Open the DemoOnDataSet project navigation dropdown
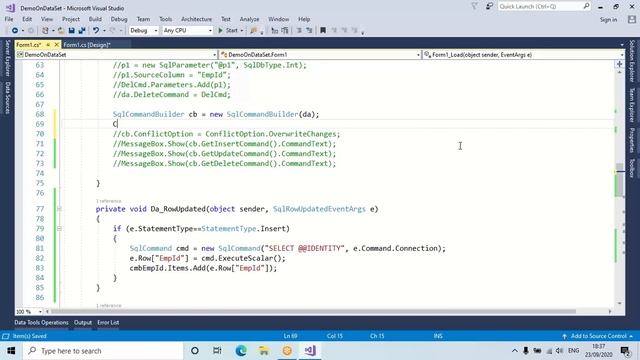Image resolution: width=640 pixels, height=360 pixels. click(x=117, y=55)
